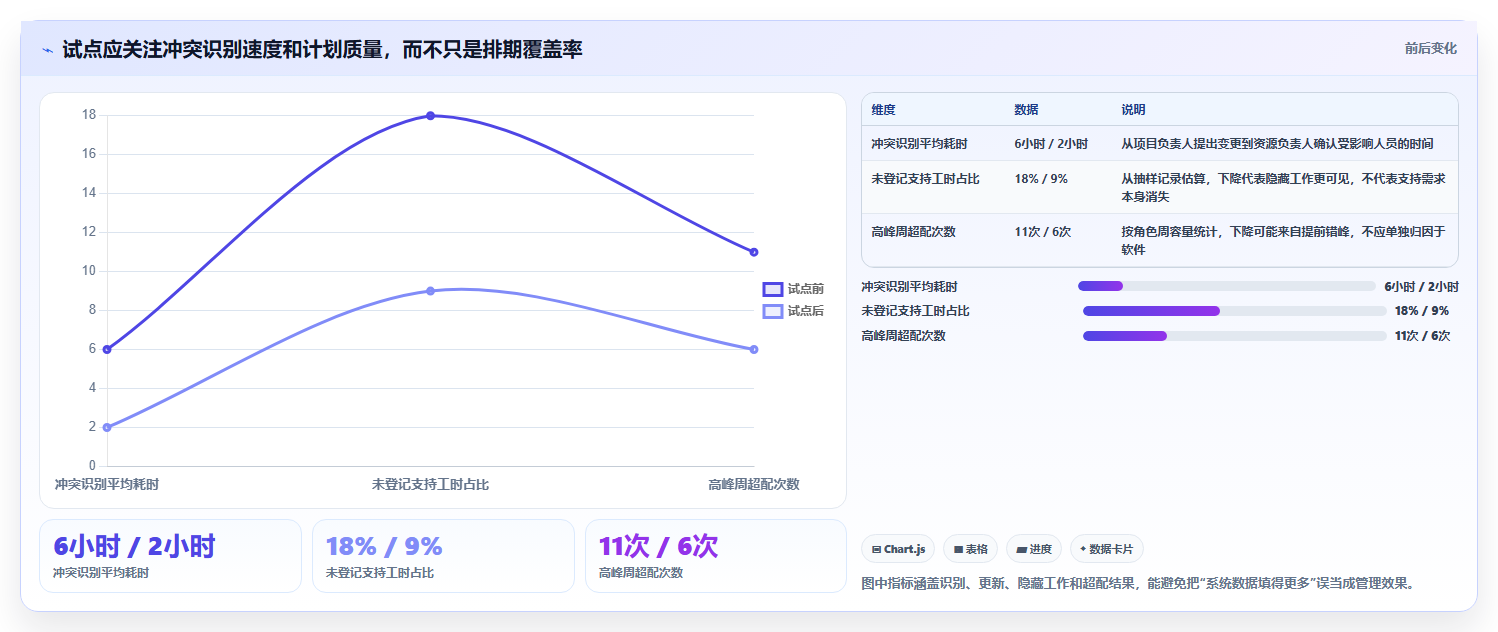Click the progress row label 冲突识别平均耗时
Viewport: 1498px width, 632px height.
coord(909,286)
